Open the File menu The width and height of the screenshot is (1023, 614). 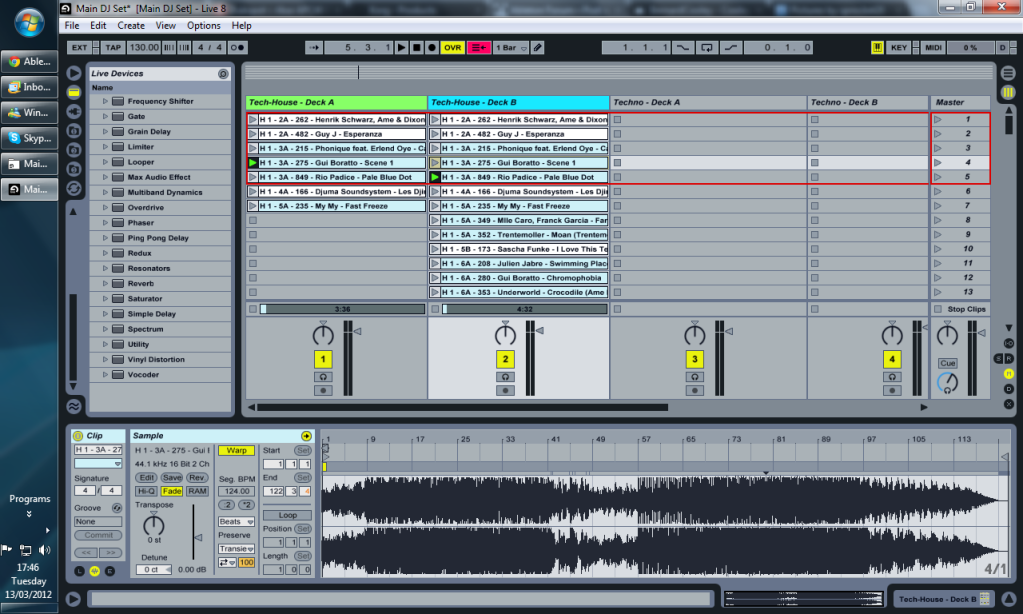(x=72, y=25)
